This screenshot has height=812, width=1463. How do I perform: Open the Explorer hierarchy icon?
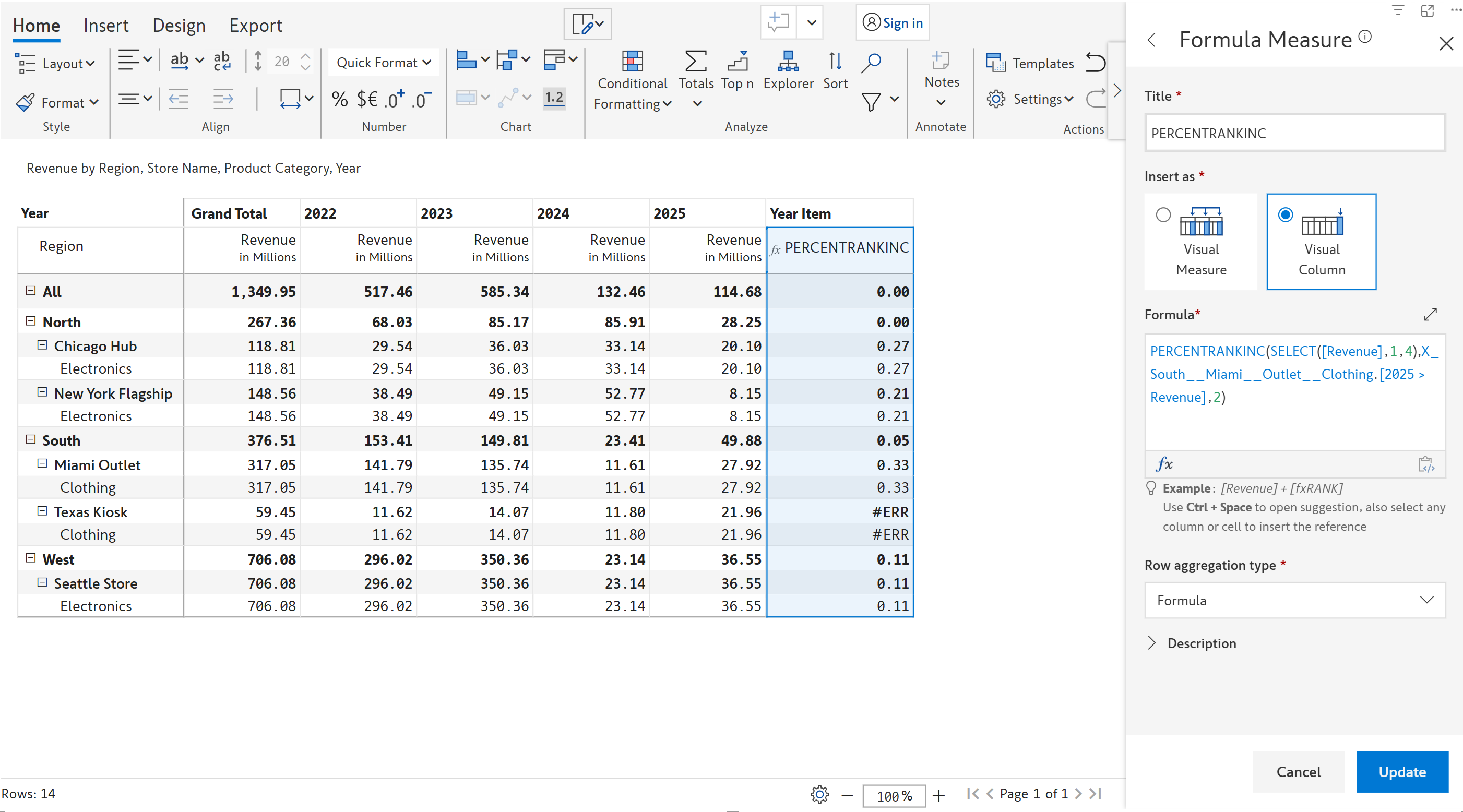point(788,62)
